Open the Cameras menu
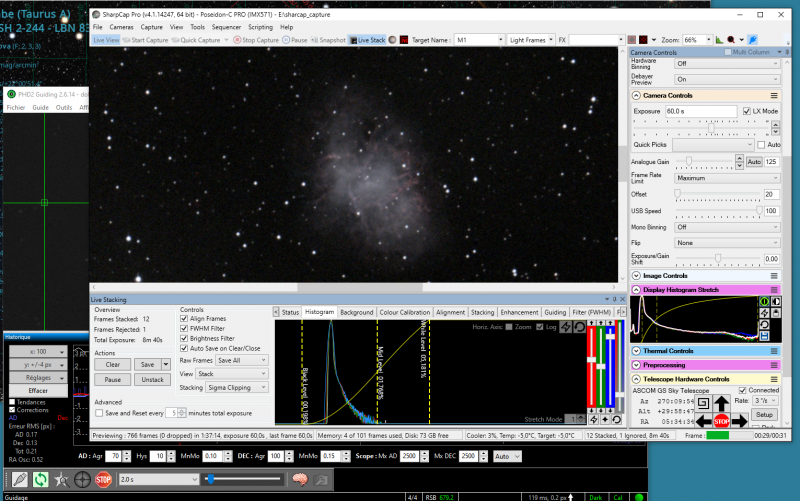 (x=121, y=27)
